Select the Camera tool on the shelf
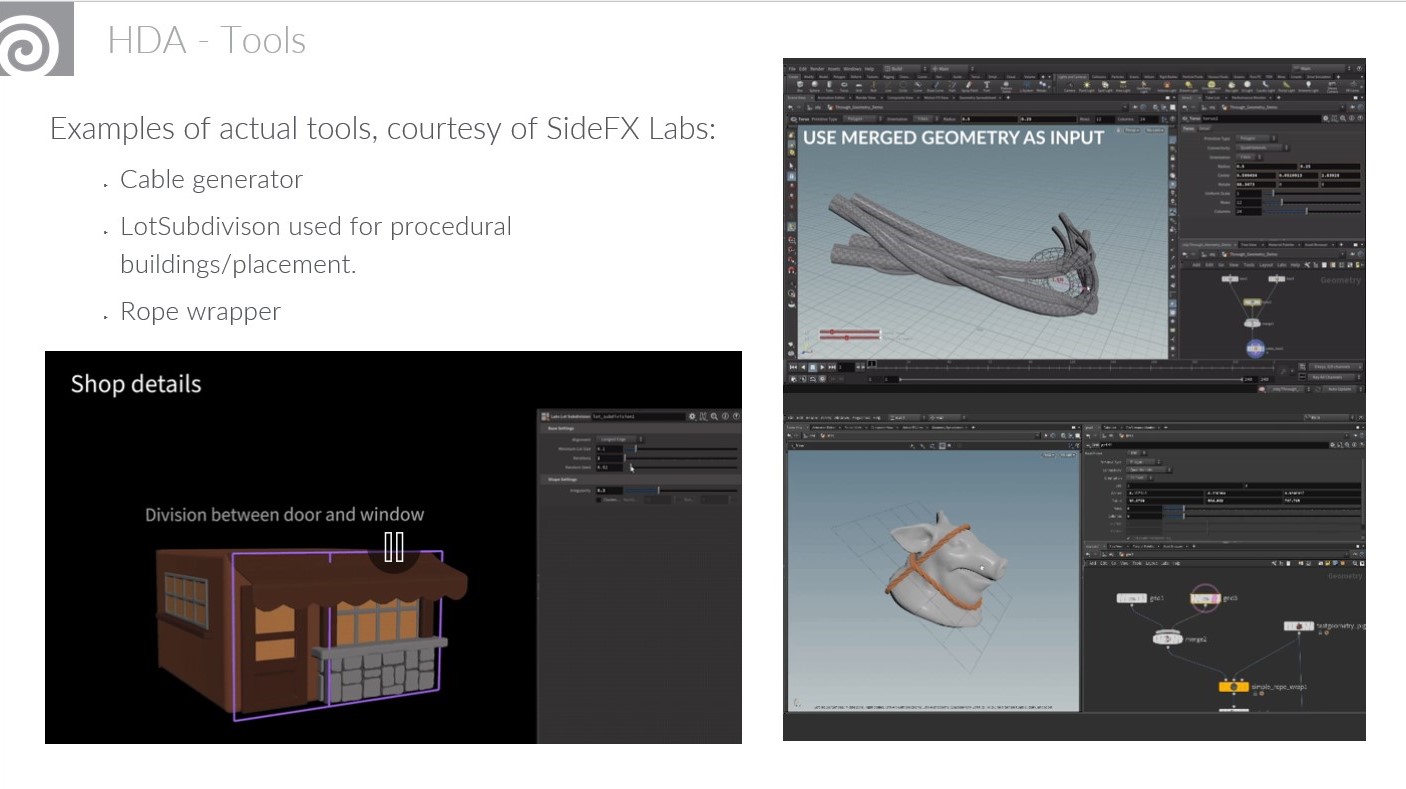This screenshot has height=789, width=1406. (1070, 85)
